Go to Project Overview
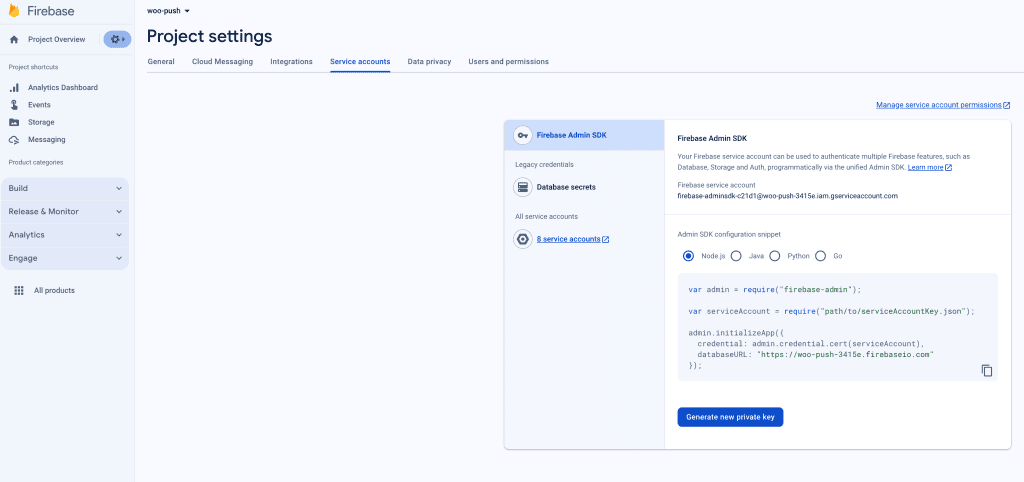Image resolution: width=1024 pixels, height=482 pixels. click(x=56, y=40)
